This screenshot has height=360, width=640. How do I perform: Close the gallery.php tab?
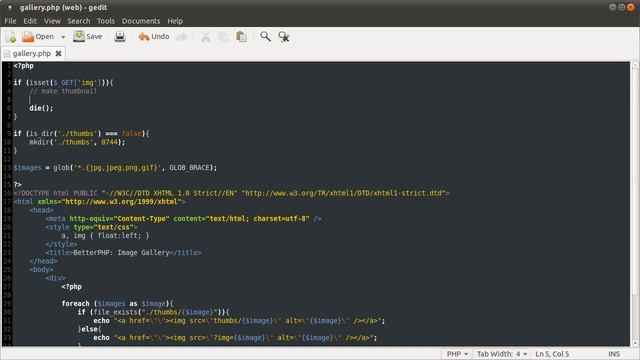(58, 53)
